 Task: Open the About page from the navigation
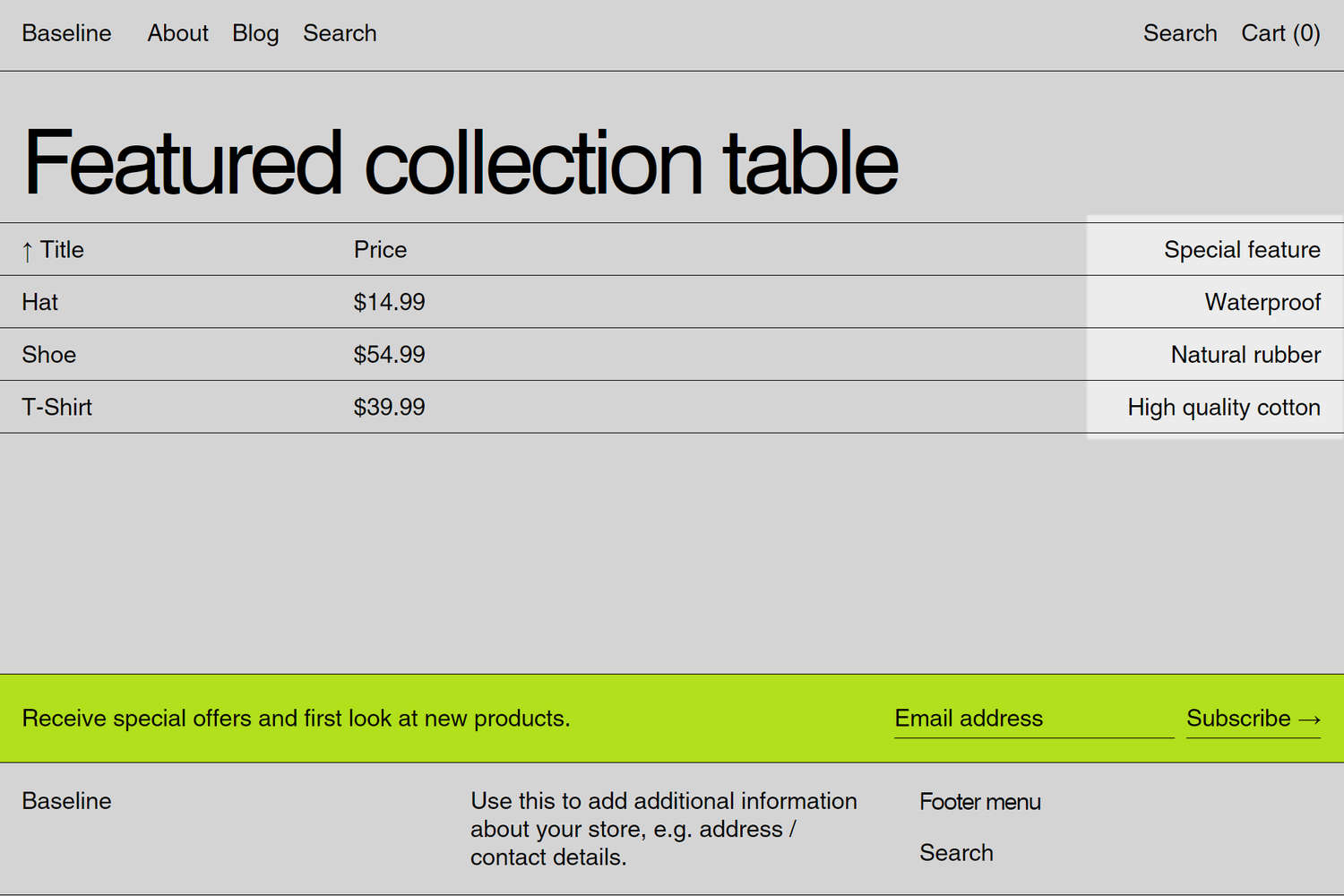[x=177, y=33]
